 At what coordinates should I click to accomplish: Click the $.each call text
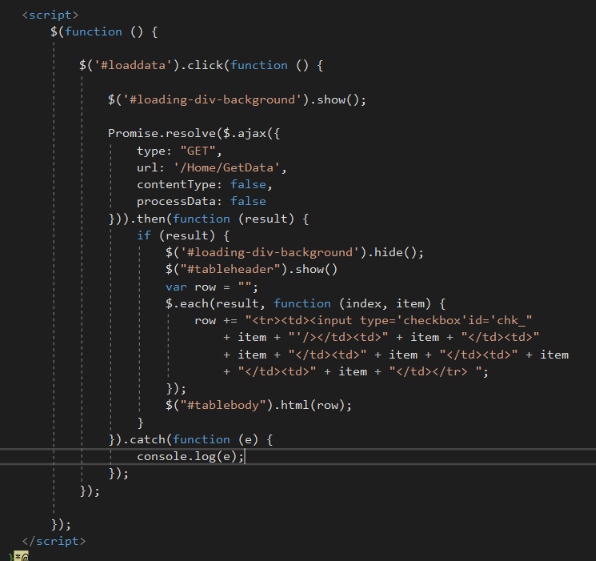pyautogui.click(x=187, y=304)
